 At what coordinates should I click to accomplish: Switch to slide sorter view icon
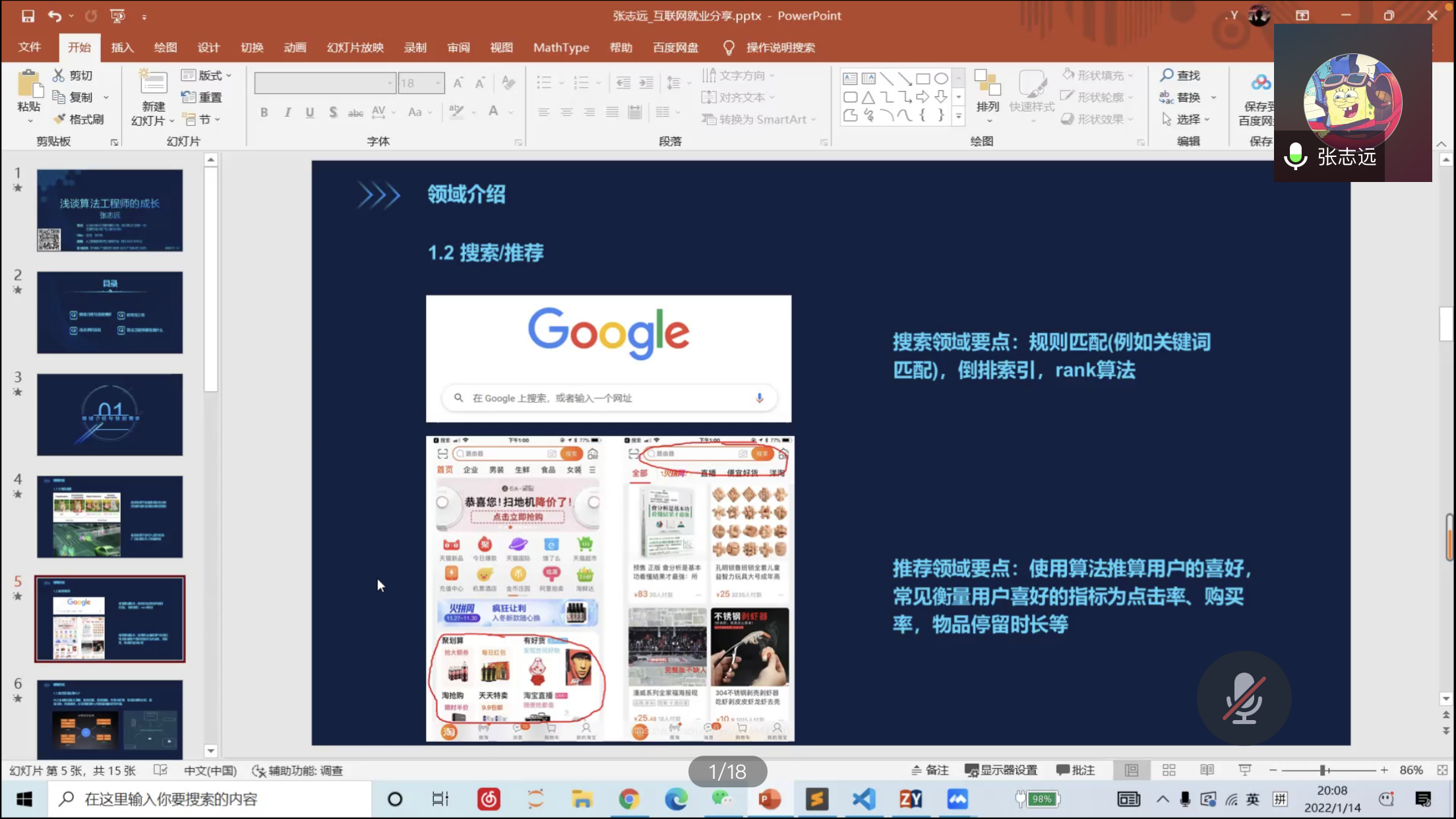click(x=1169, y=770)
